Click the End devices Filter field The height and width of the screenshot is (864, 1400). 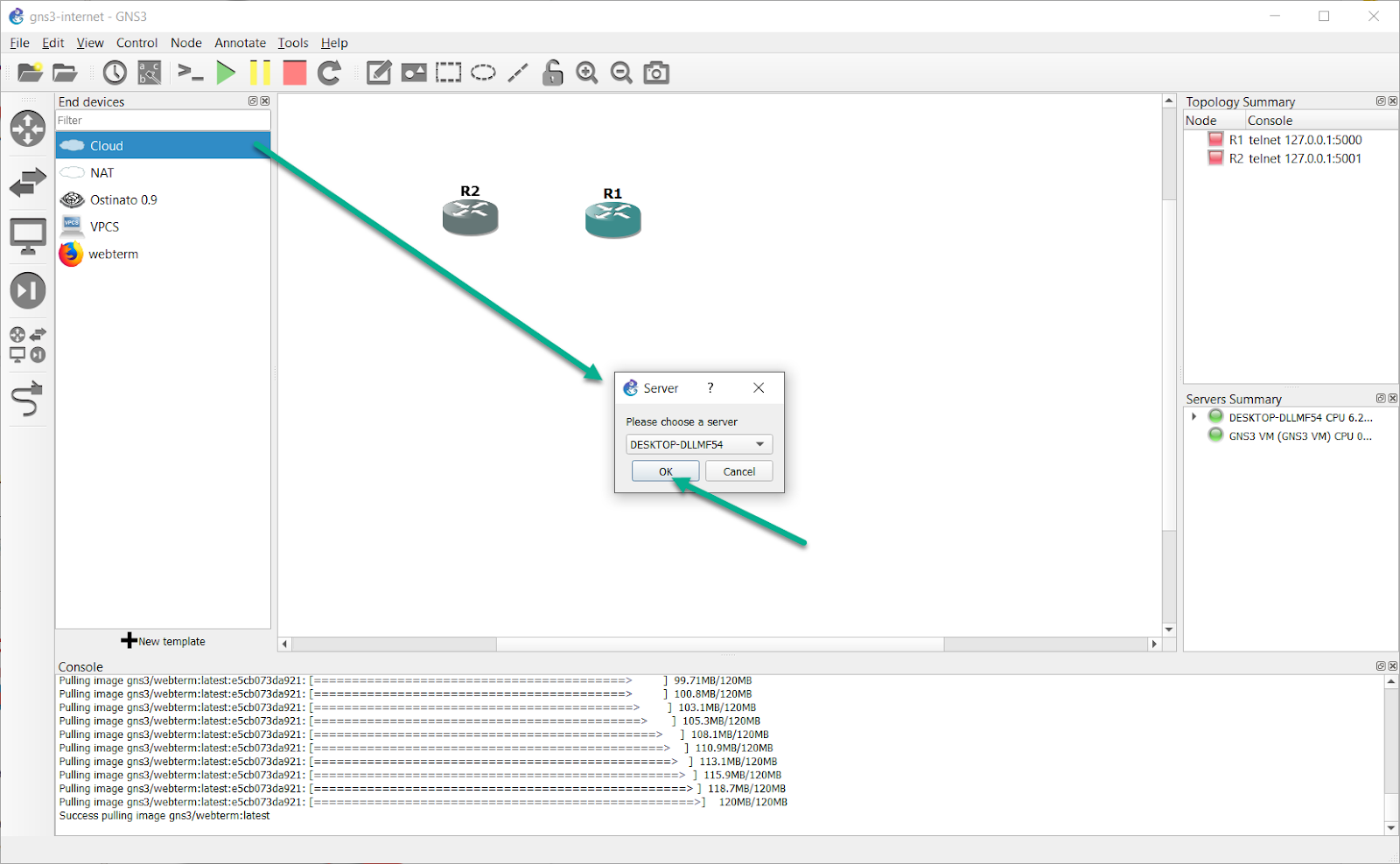pyautogui.click(x=163, y=121)
